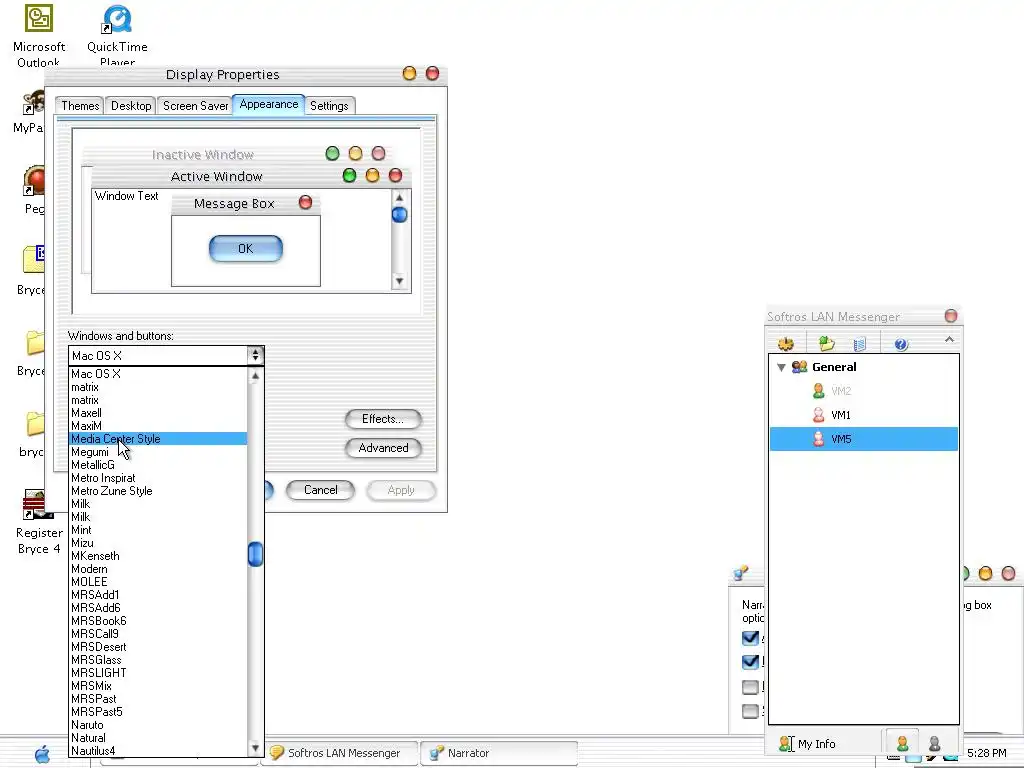Choose Metro Zune Style from the list

[157, 491]
